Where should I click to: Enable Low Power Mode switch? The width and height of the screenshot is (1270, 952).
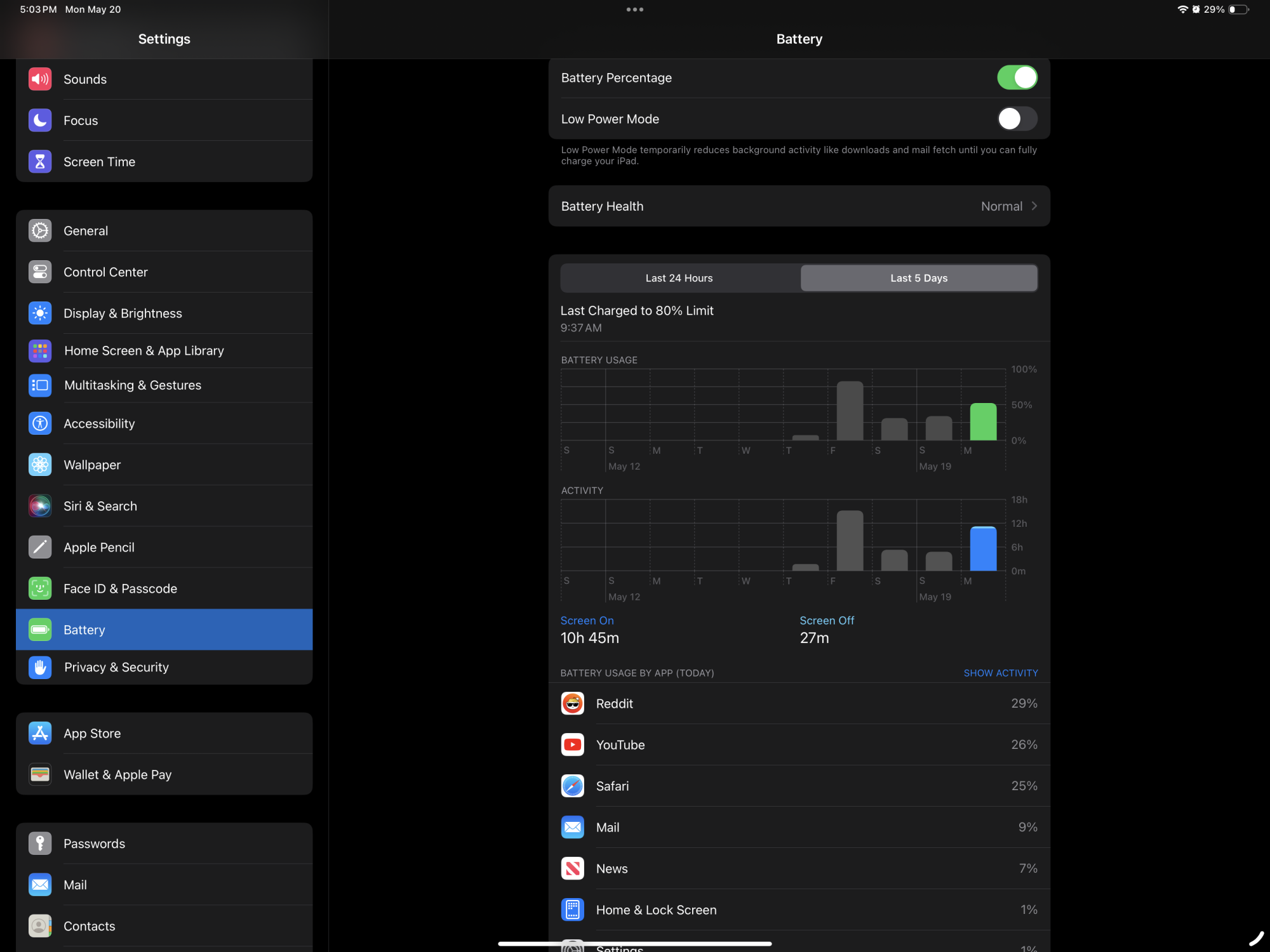click(1016, 119)
